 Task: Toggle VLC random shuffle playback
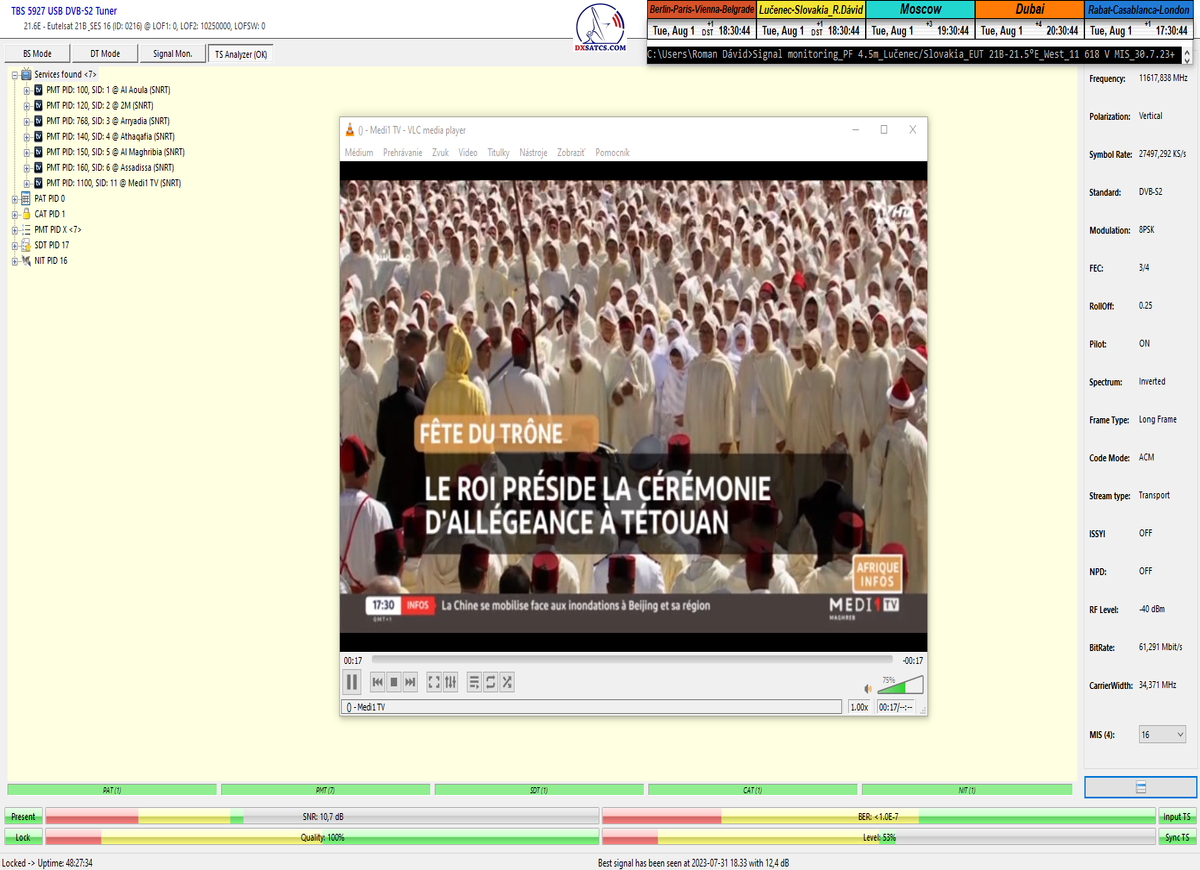[x=507, y=682]
